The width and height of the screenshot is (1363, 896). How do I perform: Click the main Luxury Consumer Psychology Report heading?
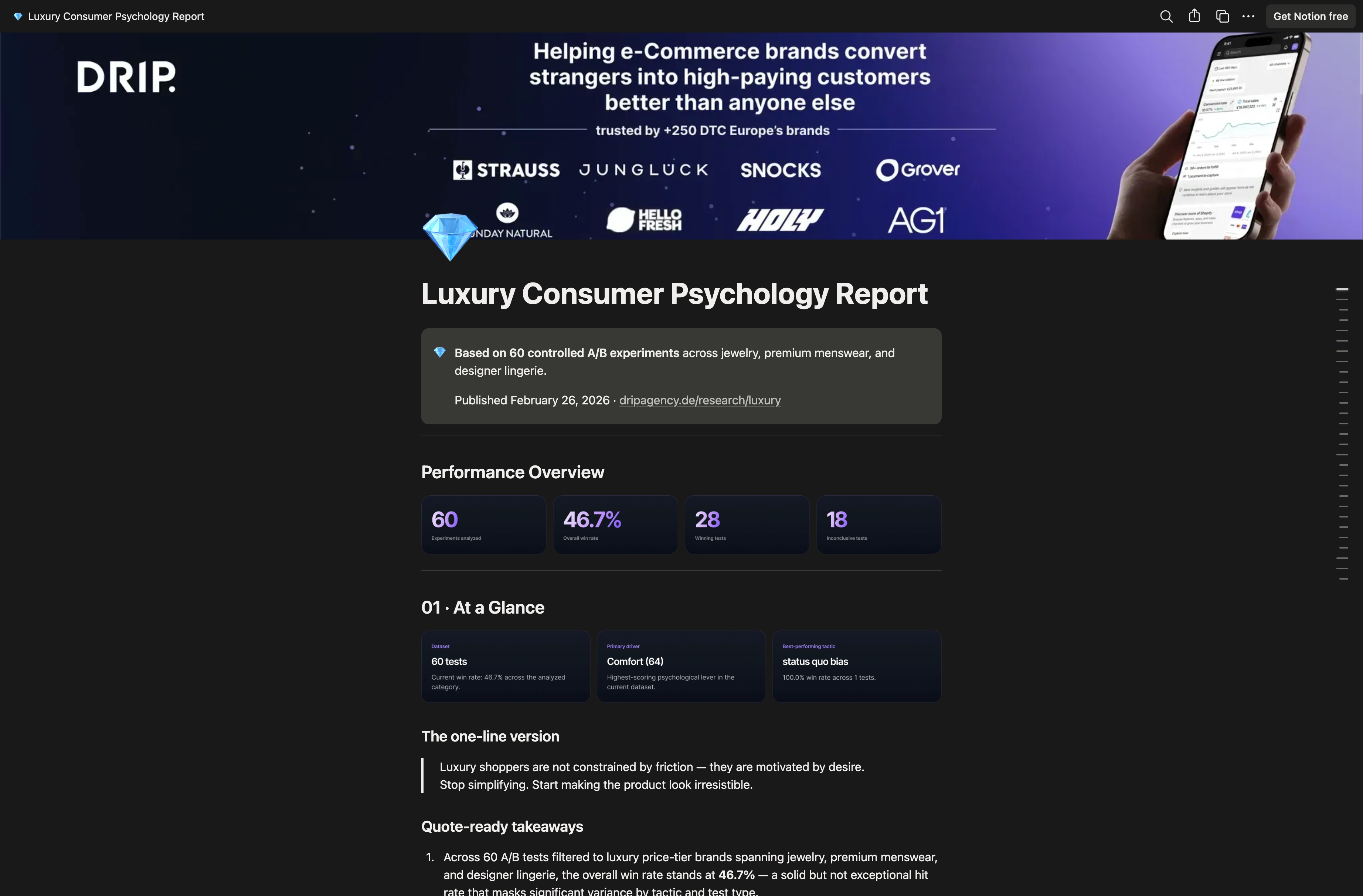click(x=674, y=294)
